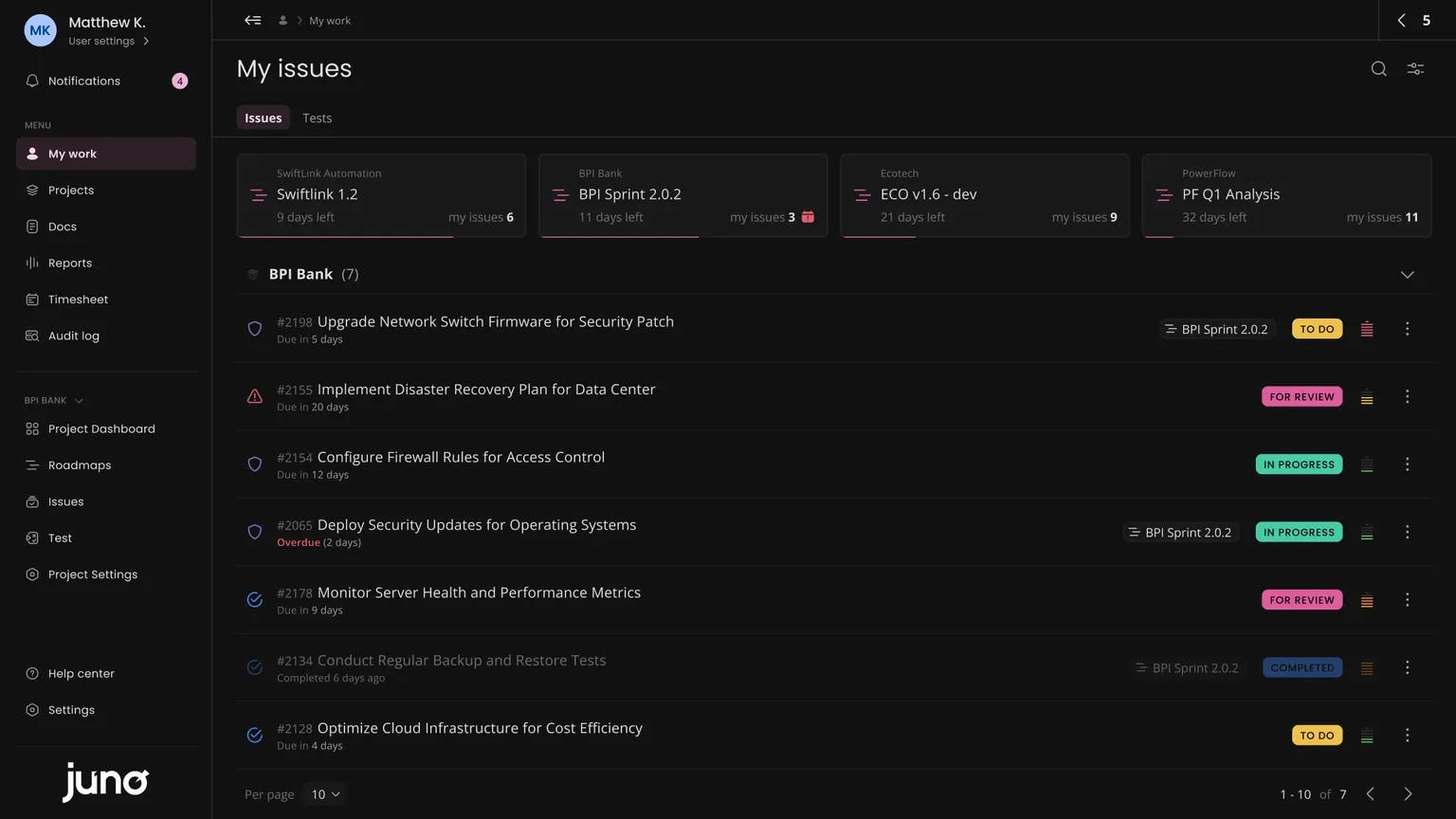1456x819 pixels.
Task: Click the red calendar icon on BPI Sprint card
Action: click(x=808, y=217)
